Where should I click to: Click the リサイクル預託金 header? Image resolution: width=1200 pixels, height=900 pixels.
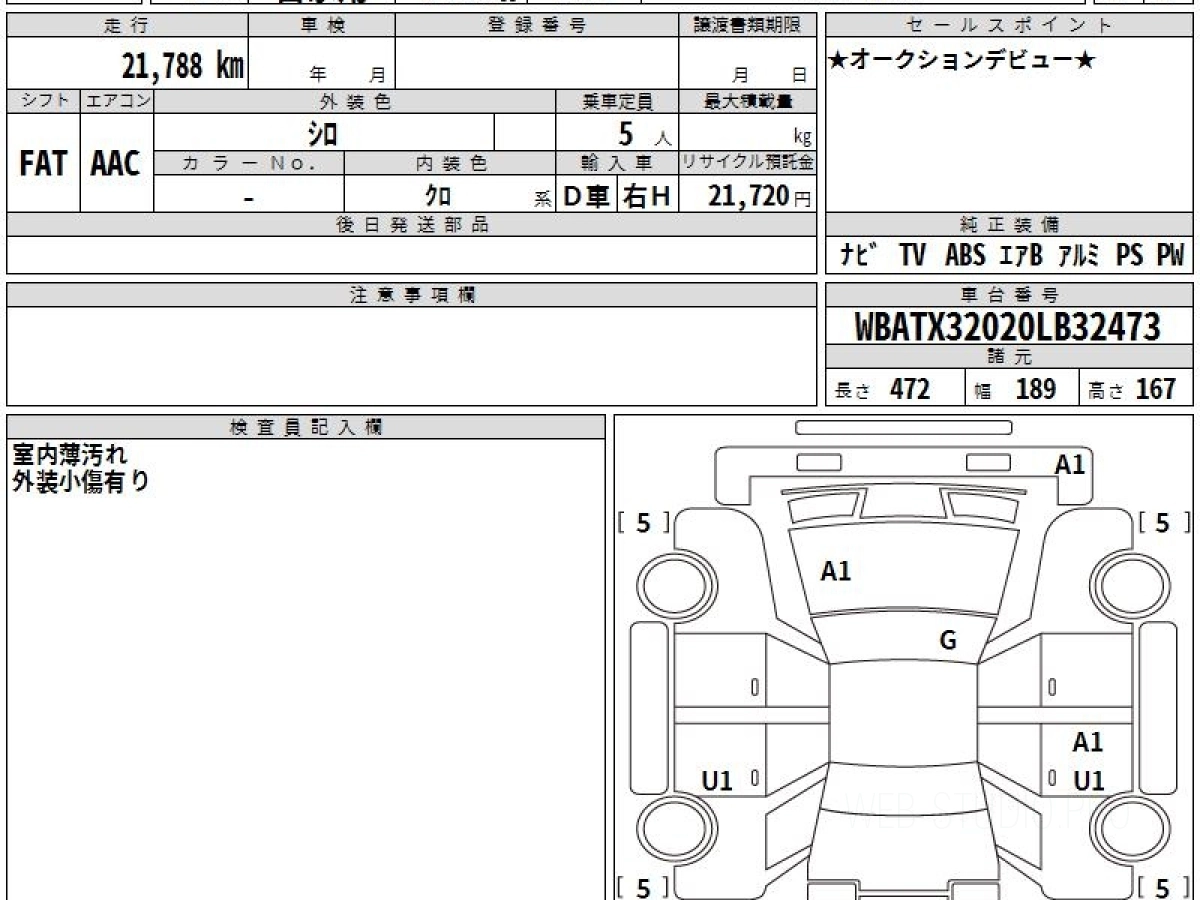pos(748,162)
